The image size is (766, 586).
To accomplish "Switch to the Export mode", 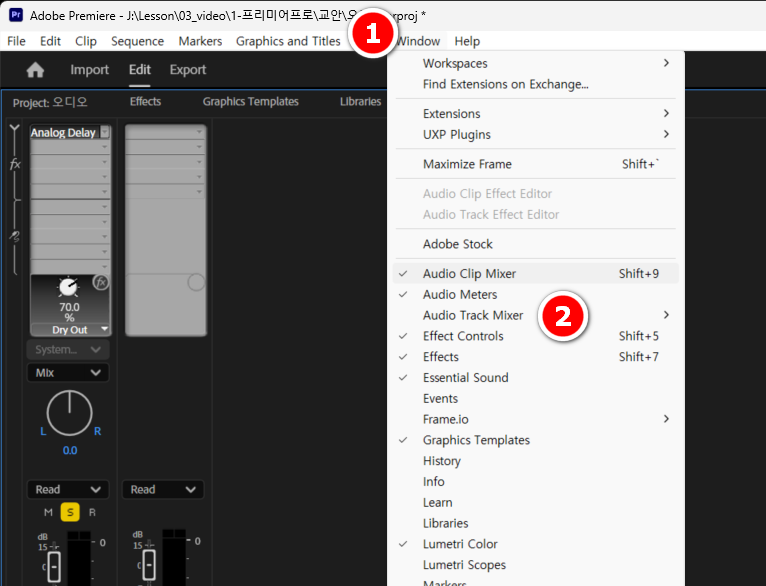I will tap(188, 70).
